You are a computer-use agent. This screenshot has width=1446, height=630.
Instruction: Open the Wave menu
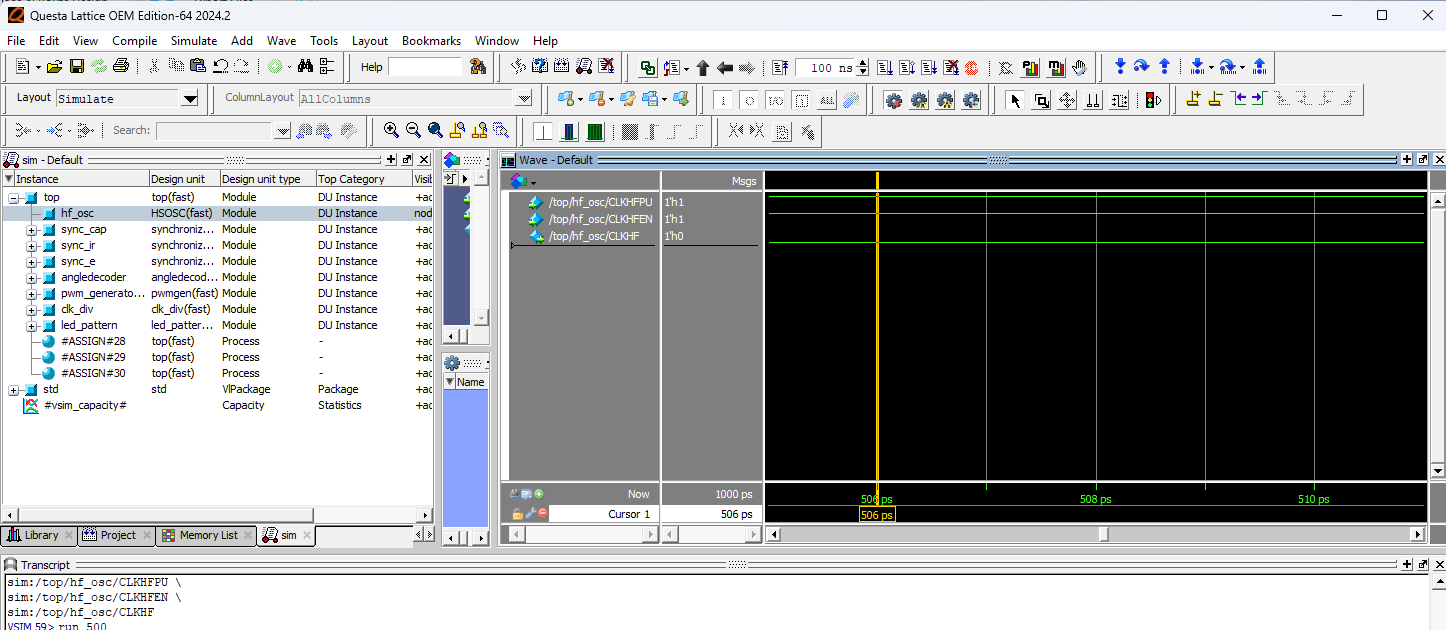point(281,41)
